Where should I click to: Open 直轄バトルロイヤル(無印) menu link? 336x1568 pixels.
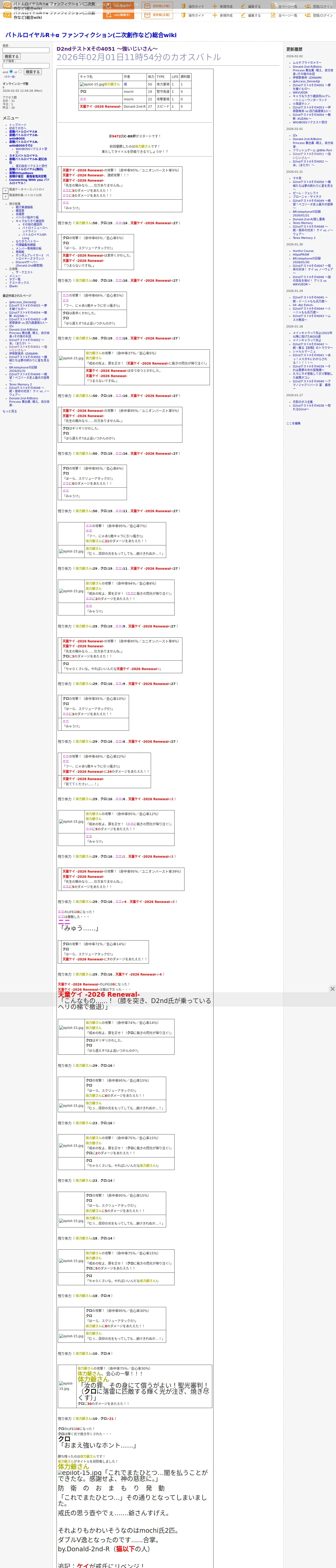coord(26,169)
